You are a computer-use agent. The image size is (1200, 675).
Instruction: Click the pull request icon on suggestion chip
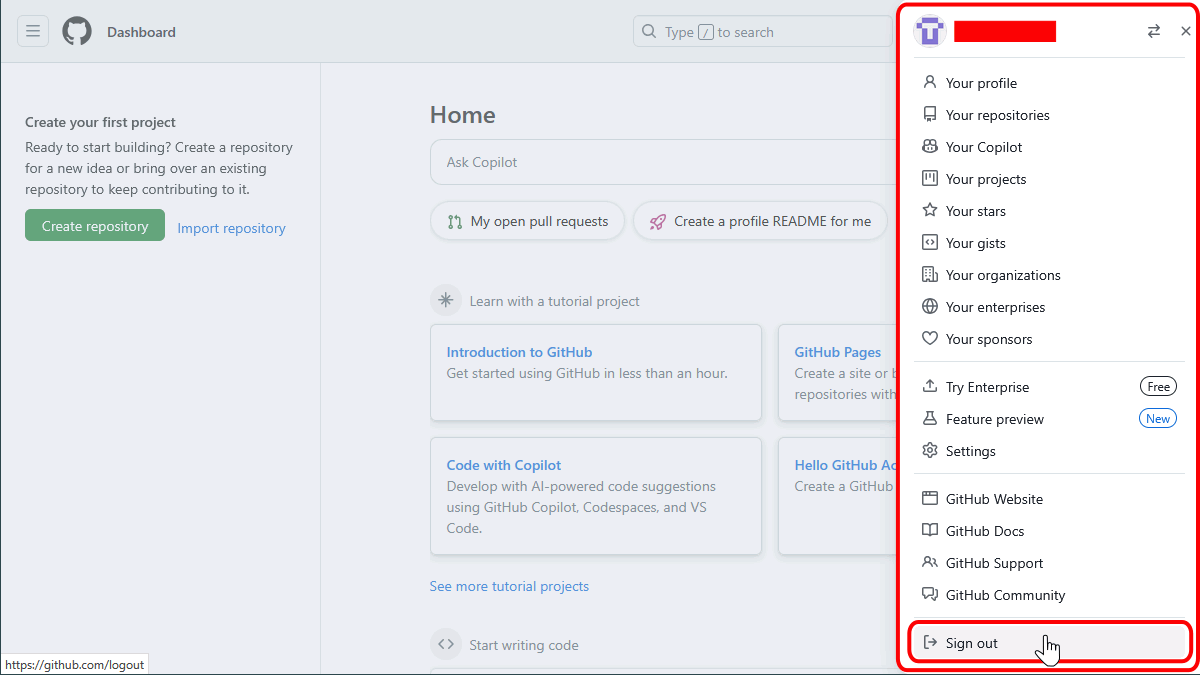click(x=455, y=222)
